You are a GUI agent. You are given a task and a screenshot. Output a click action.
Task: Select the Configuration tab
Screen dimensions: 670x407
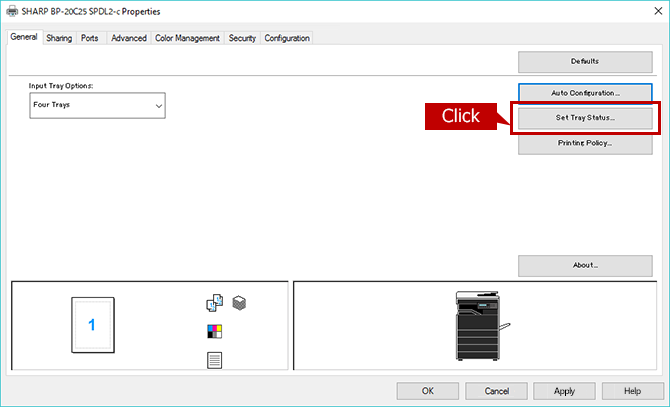[287, 38]
